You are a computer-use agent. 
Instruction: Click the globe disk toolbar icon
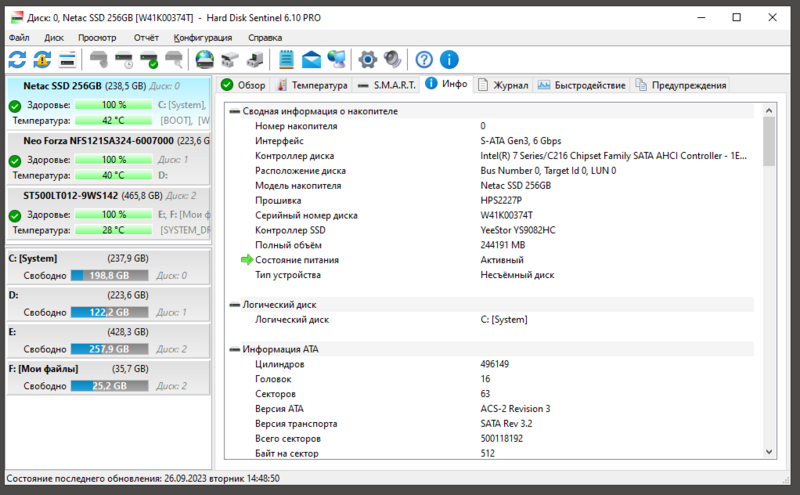205,59
